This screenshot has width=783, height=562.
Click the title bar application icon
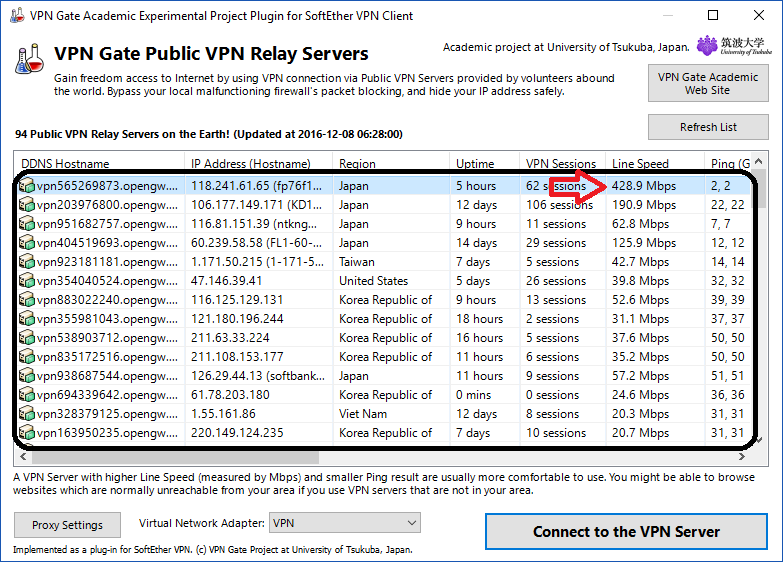point(16,15)
